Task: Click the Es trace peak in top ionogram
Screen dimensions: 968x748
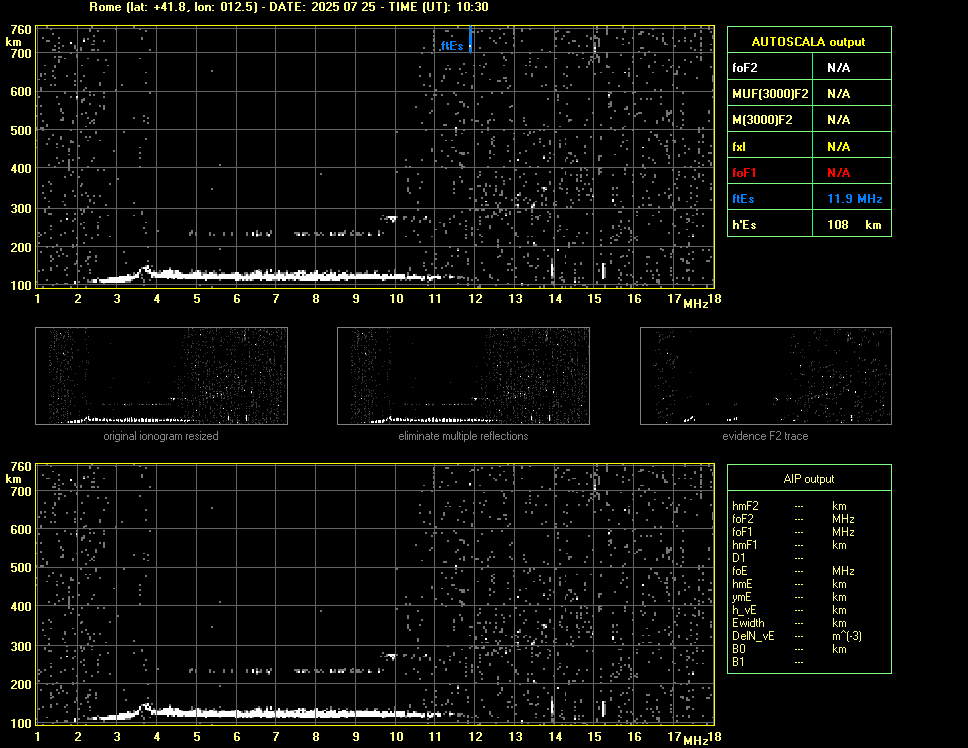Action: [x=146, y=268]
